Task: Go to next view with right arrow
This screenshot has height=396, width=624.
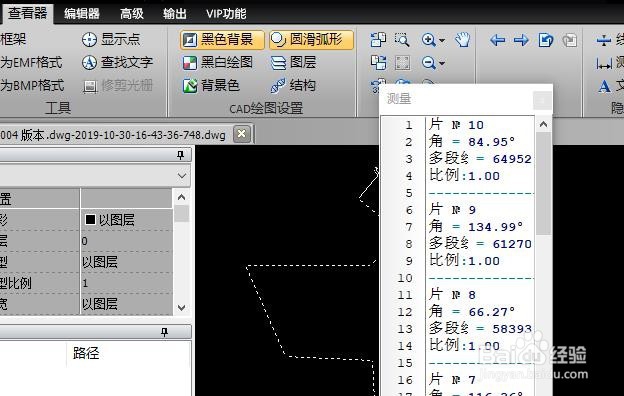Action: pos(521,40)
